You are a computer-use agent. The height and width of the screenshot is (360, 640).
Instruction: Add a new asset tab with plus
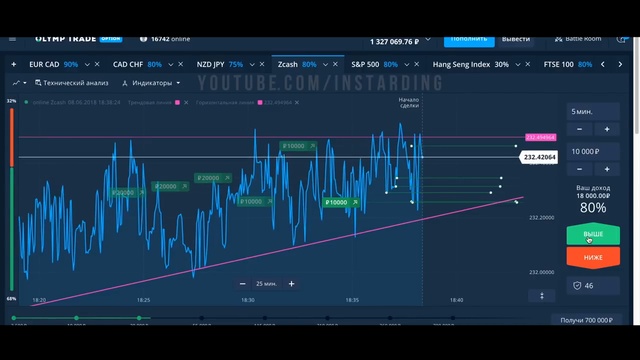13,64
